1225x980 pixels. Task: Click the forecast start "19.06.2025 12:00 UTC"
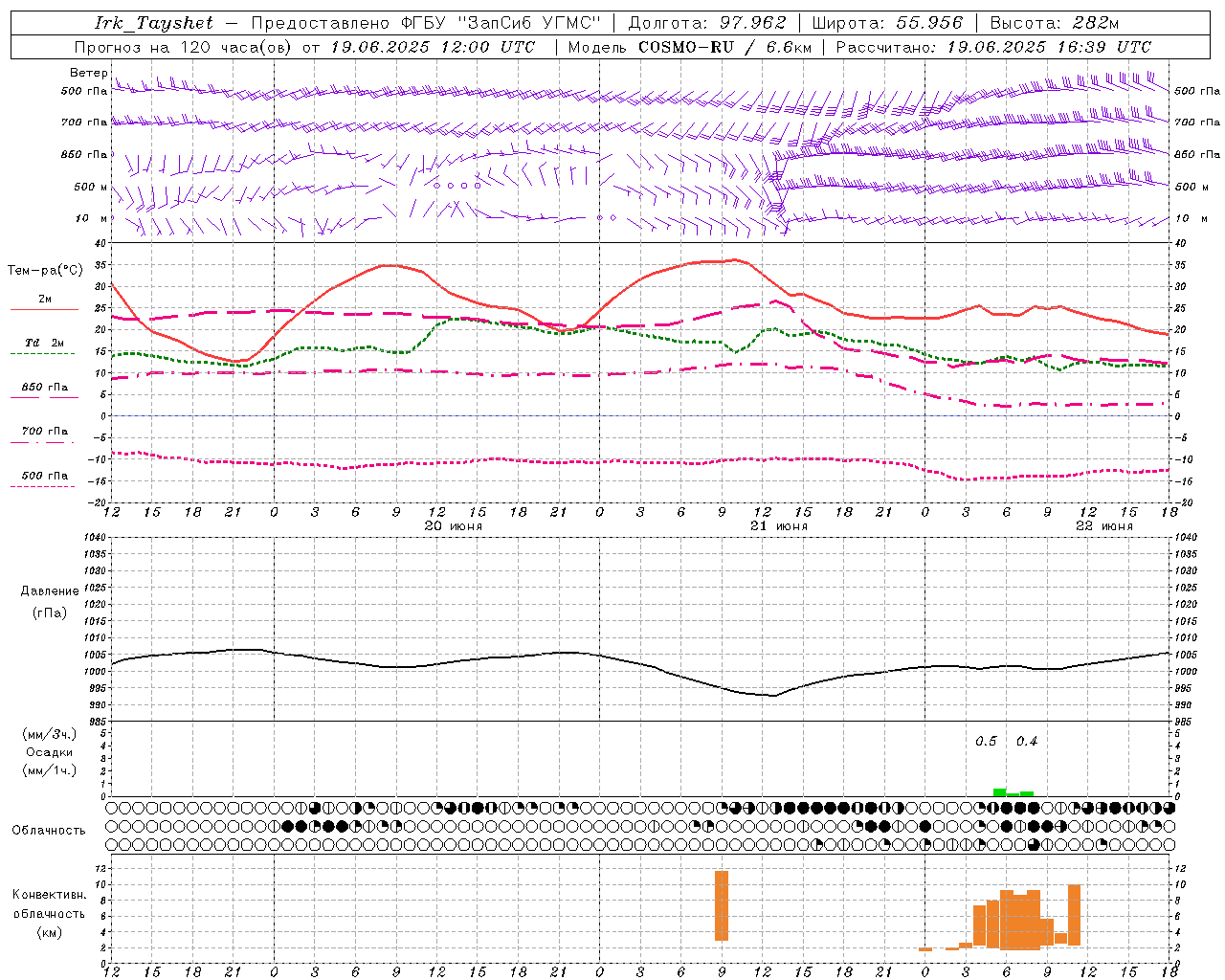[x=434, y=47]
